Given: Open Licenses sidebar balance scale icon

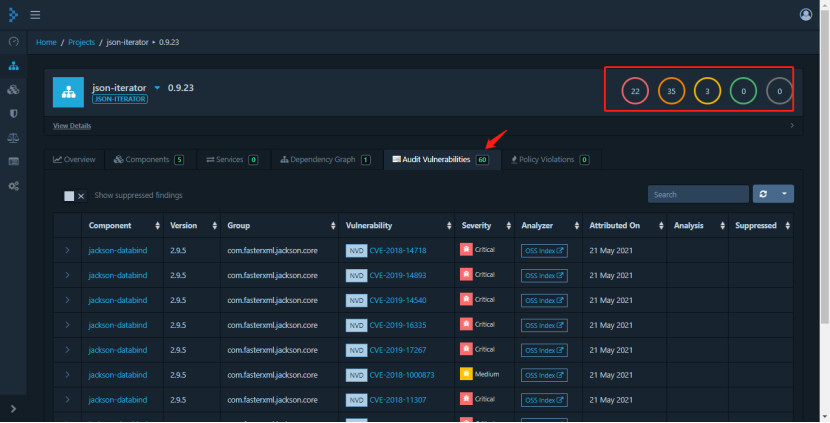Looking at the screenshot, I should point(14,138).
